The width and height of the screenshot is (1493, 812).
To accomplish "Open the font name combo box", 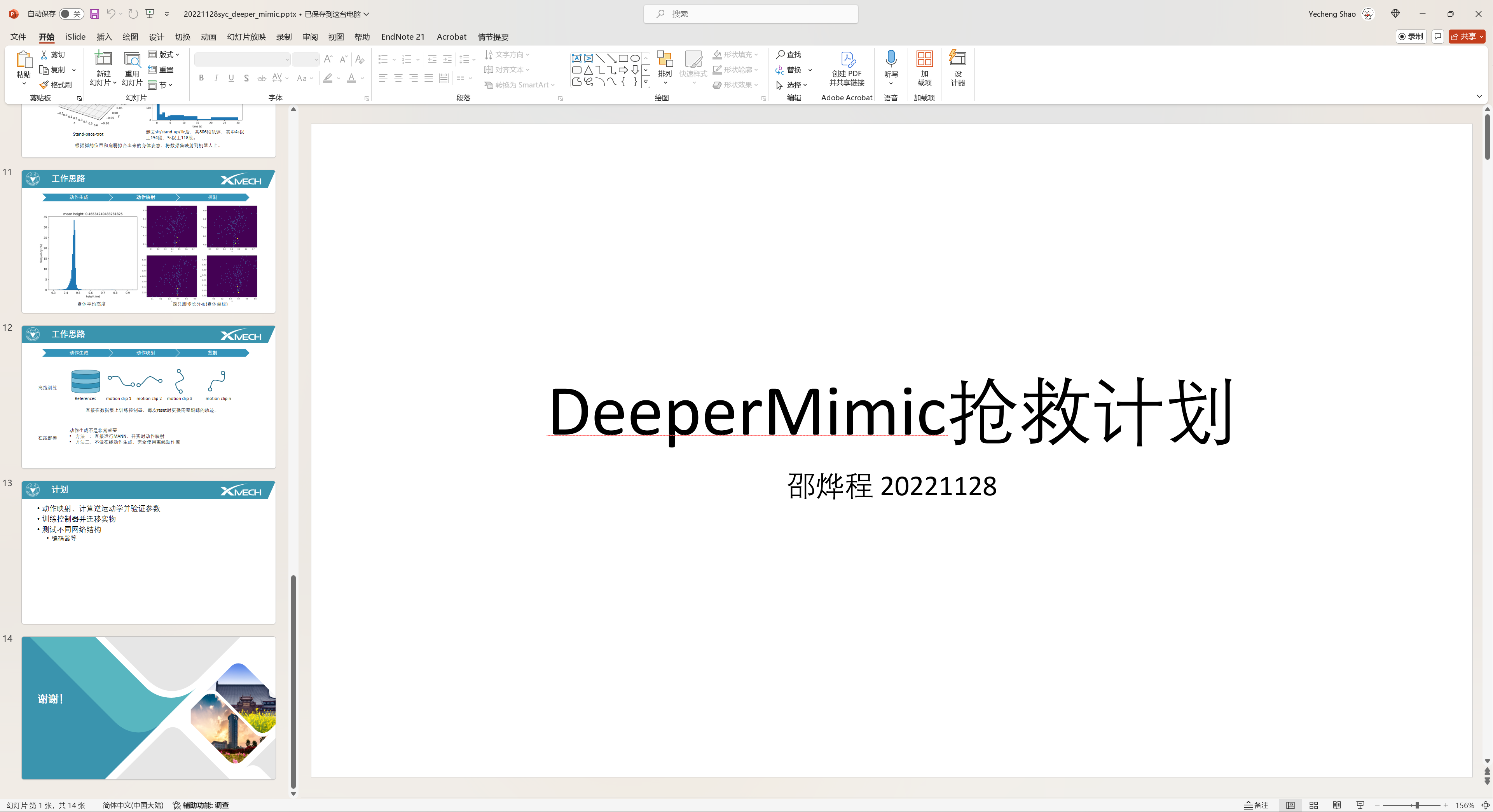I will point(242,59).
